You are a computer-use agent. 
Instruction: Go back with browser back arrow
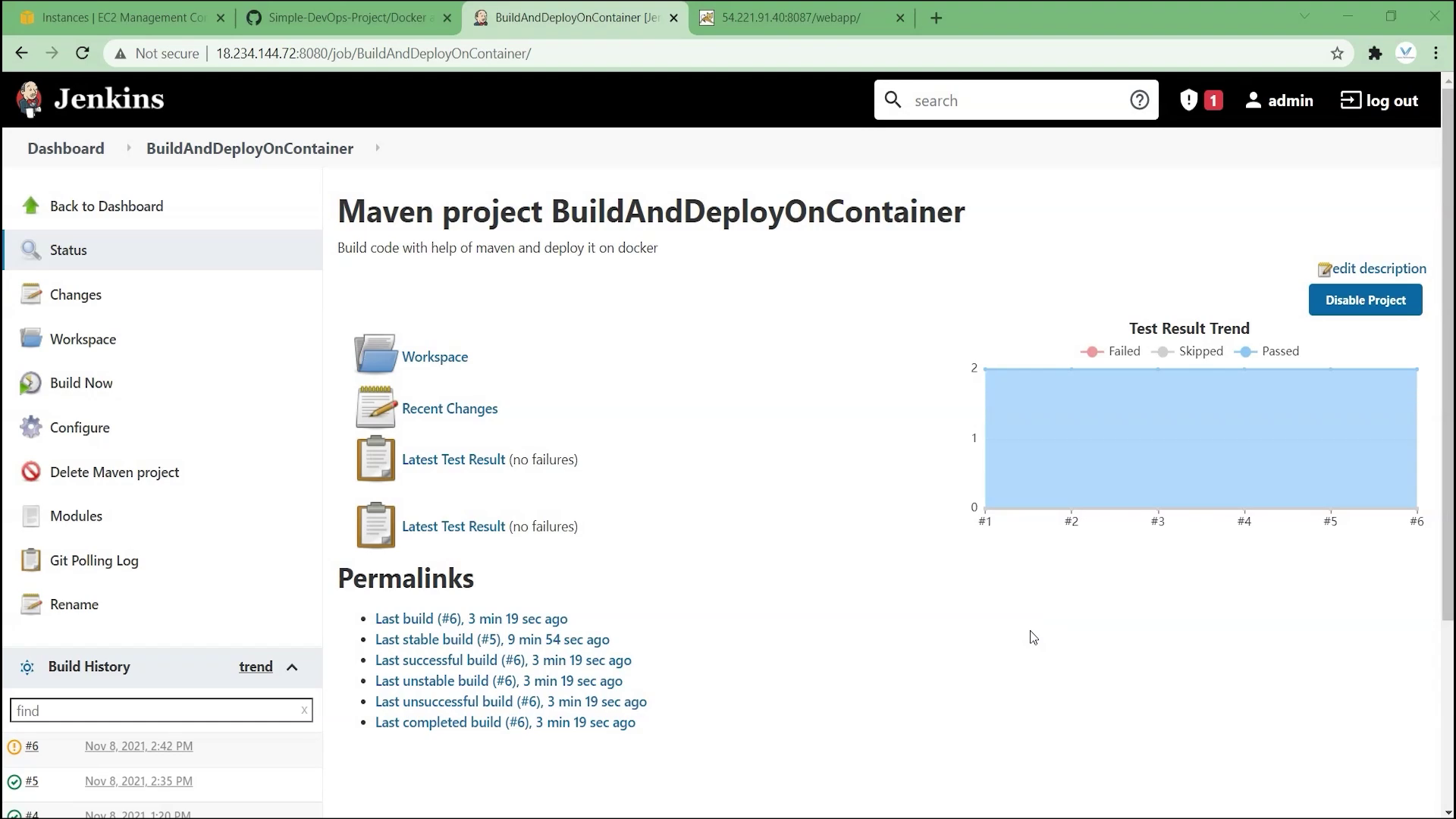tap(21, 53)
